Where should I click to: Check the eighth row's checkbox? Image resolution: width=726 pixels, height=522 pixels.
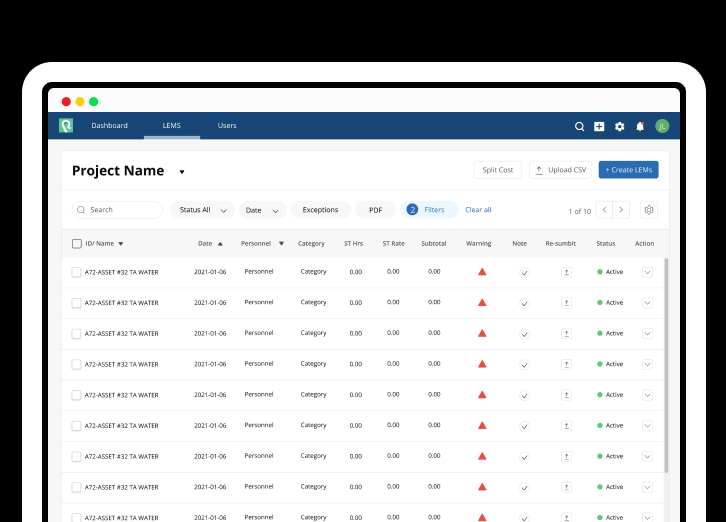coord(76,487)
